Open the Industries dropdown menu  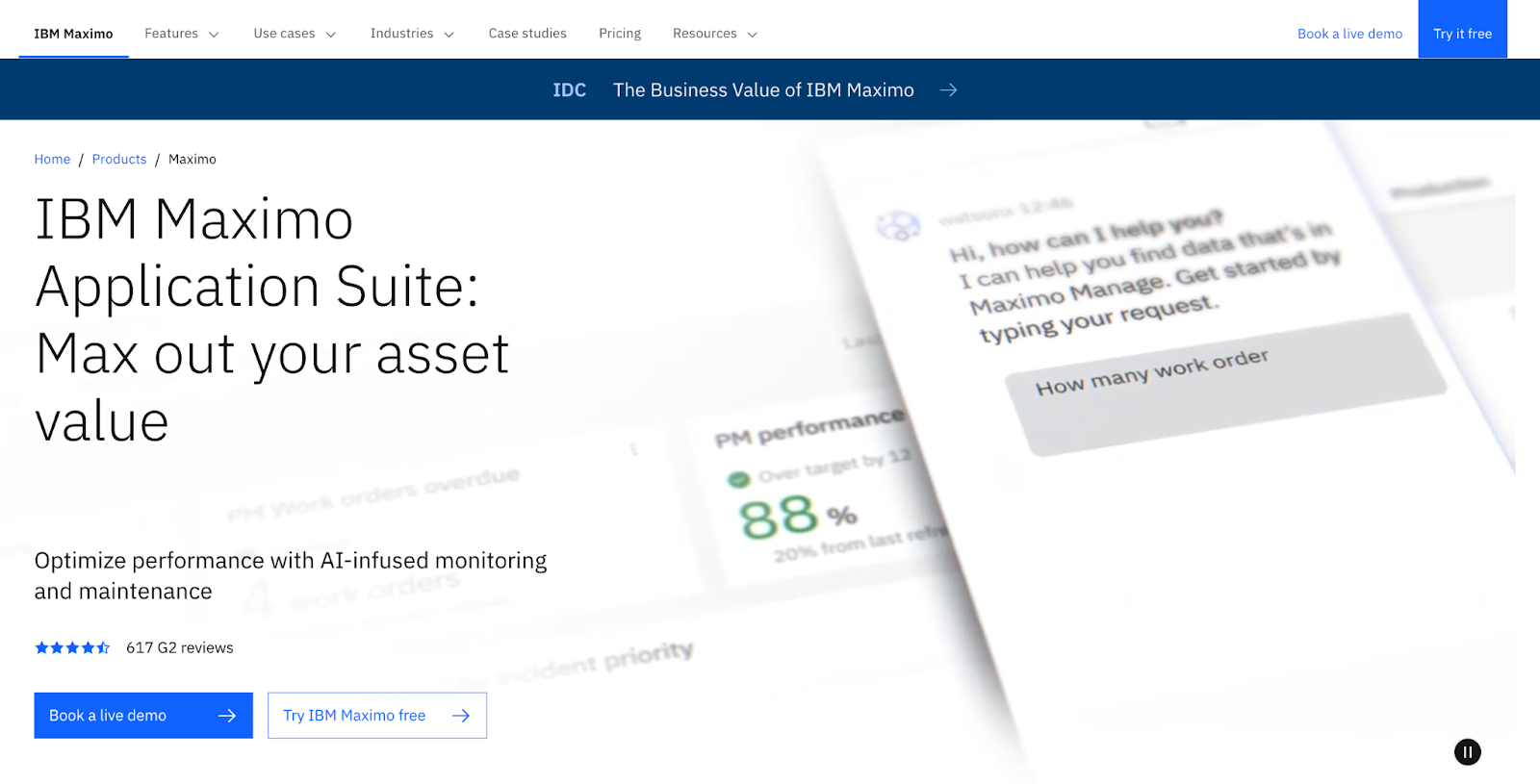pyautogui.click(x=412, y=34)
